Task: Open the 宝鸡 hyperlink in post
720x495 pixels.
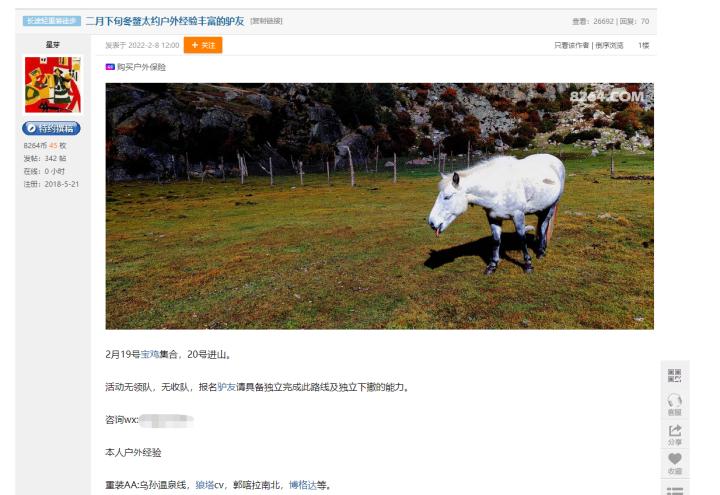Action: pos(150,354)
